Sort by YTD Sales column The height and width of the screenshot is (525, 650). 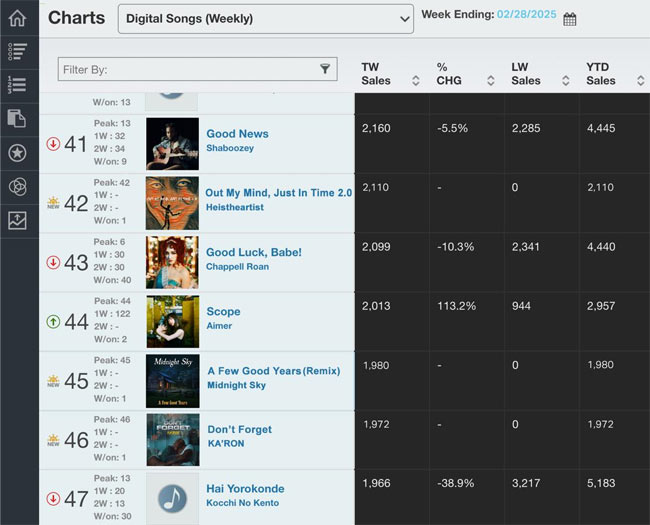641,80
